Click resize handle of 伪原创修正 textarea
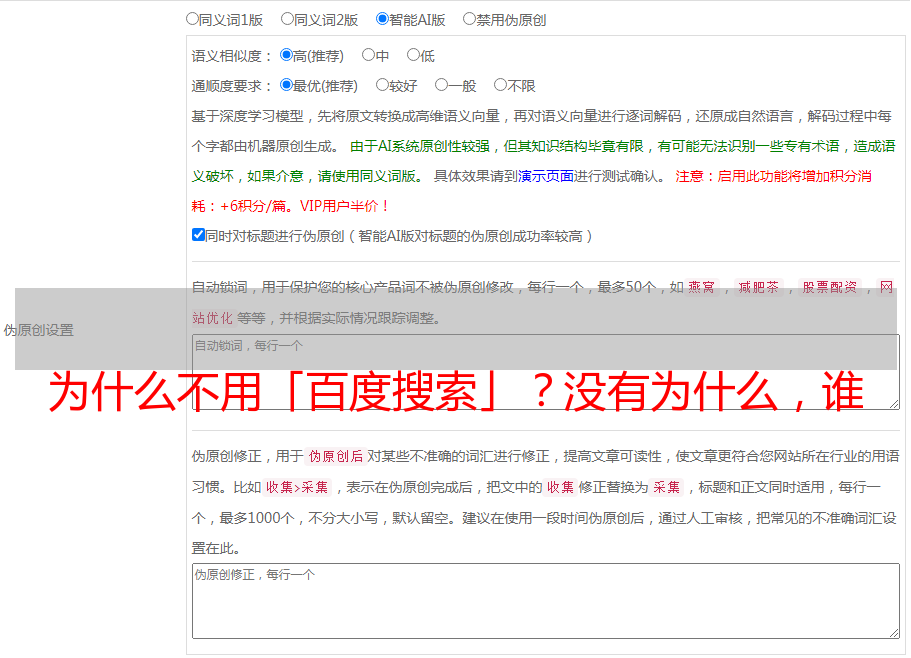This screenshot has height=658, width=911. click(894, 633)
